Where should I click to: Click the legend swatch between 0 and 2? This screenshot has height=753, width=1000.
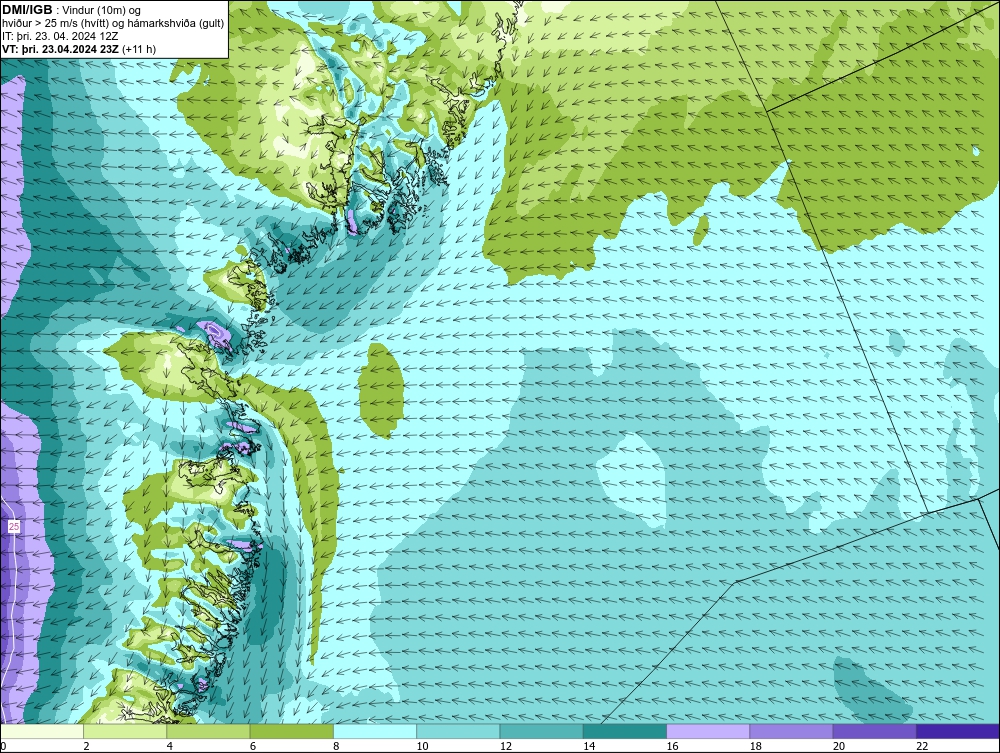point(42,731)
